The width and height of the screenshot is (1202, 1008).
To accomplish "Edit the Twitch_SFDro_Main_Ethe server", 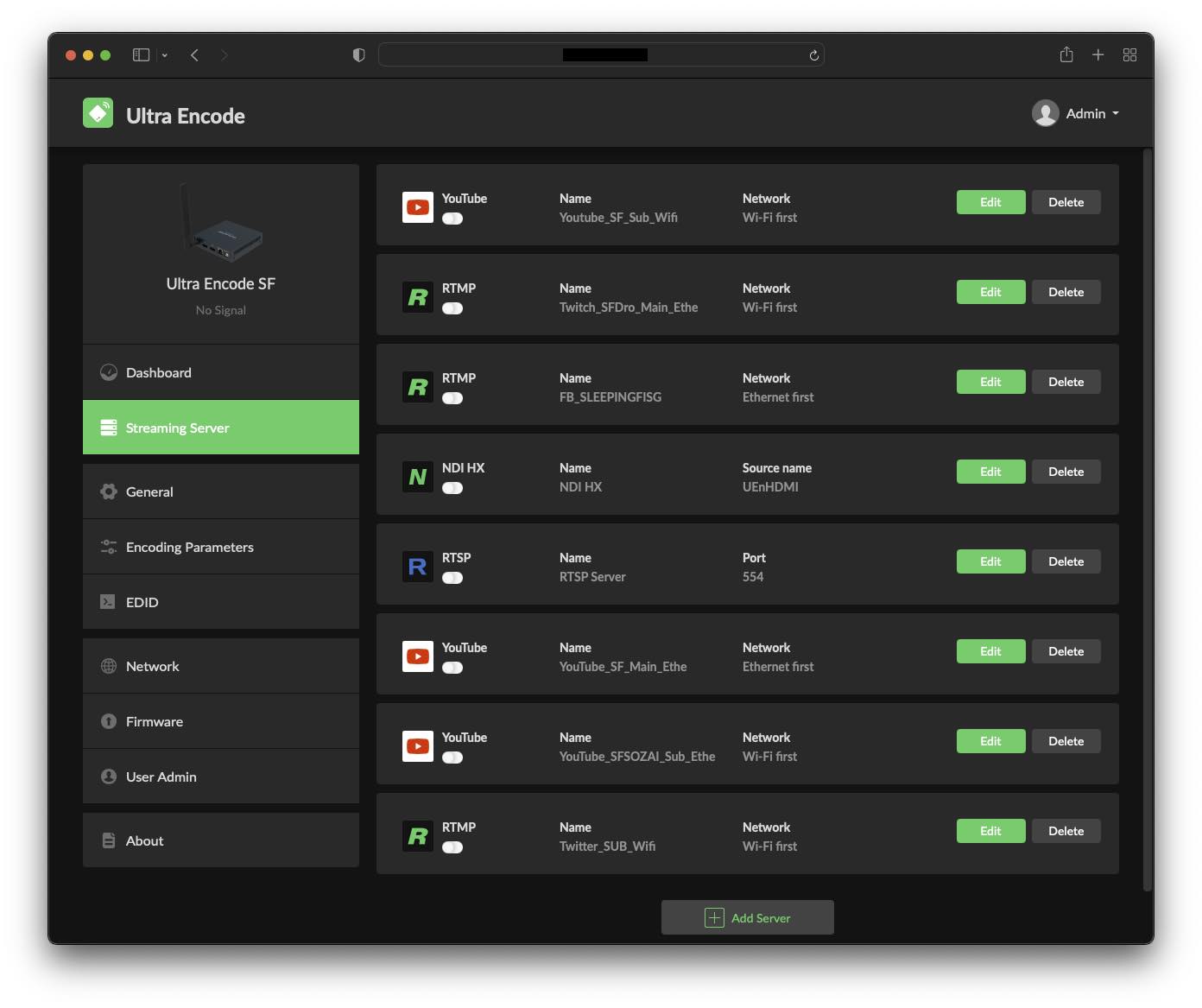I will click(990, 292).
